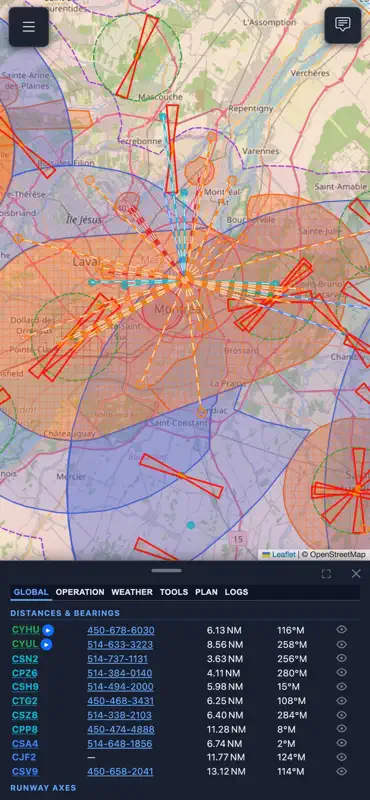Select the 6.13 NM distance value
Screen dimensions: 370x800
225,630
